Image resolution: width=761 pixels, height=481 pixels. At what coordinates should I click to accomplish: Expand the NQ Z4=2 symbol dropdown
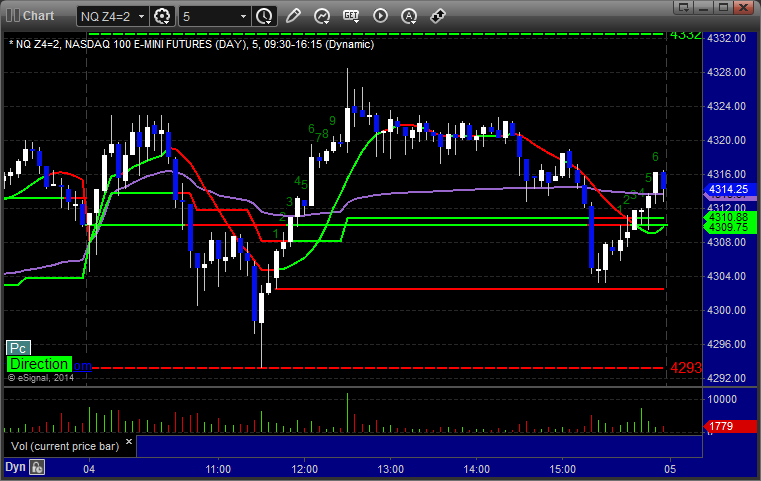(x=141, y=17)
